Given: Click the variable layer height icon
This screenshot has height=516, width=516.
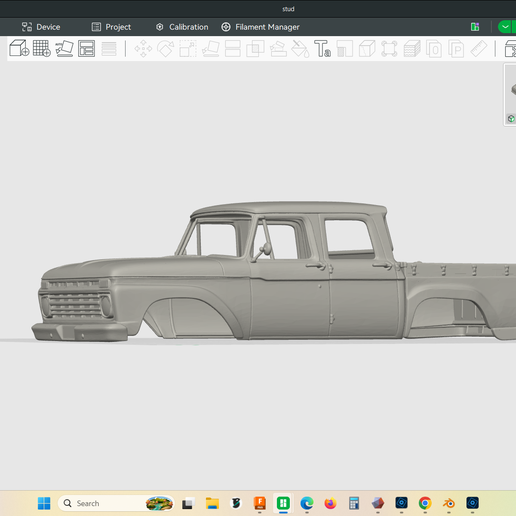Looking at the screenshot, I should point(109,49).
